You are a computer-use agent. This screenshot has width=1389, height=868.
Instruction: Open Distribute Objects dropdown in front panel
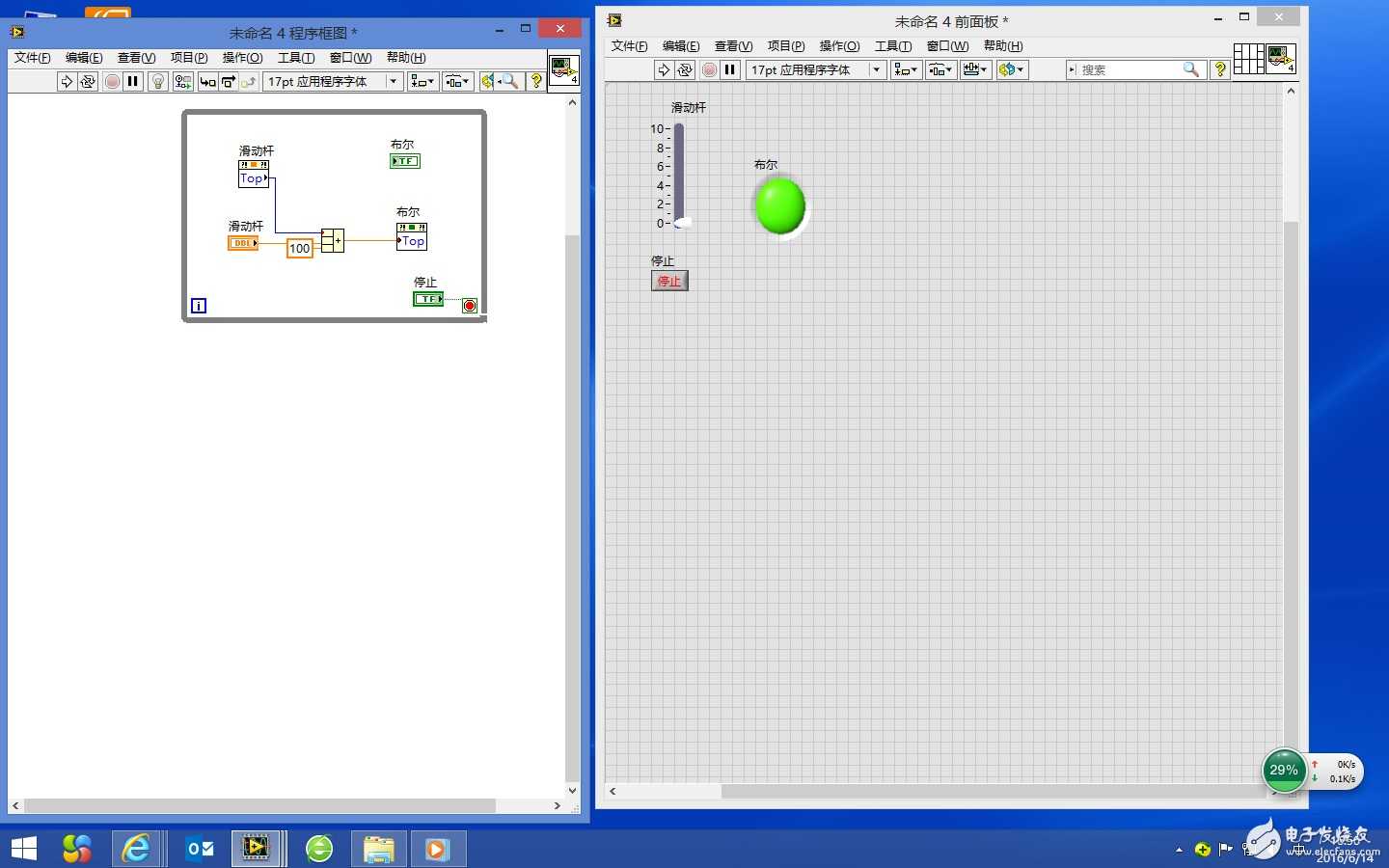click(940, 69)
